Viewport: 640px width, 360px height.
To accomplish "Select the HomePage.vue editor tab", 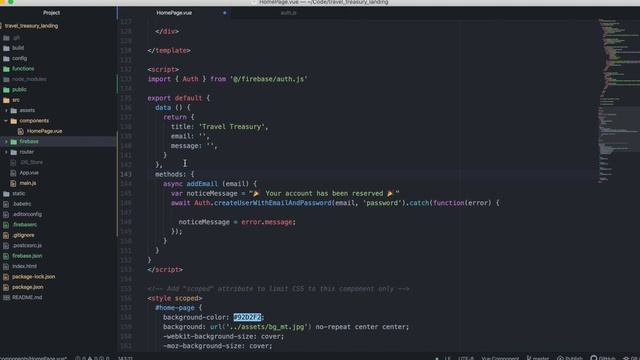I will pos(174,13).
